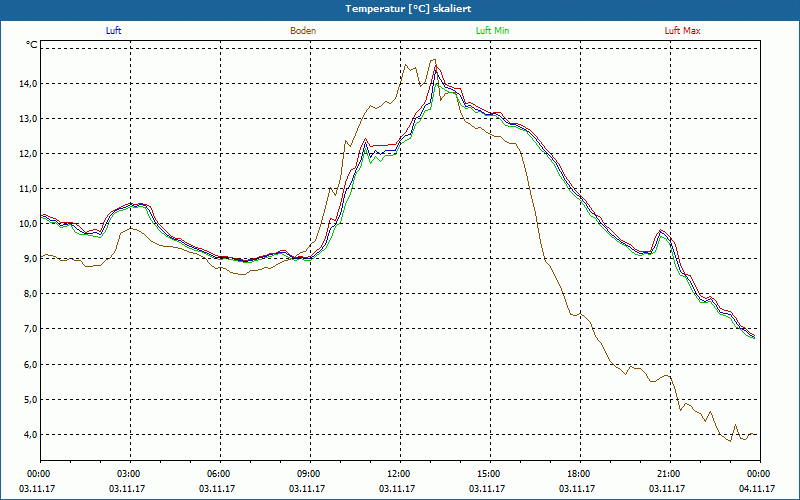Click the '13,0' y-axis value
This screenshot has width=800, height=500.
[x=28, y=118]
